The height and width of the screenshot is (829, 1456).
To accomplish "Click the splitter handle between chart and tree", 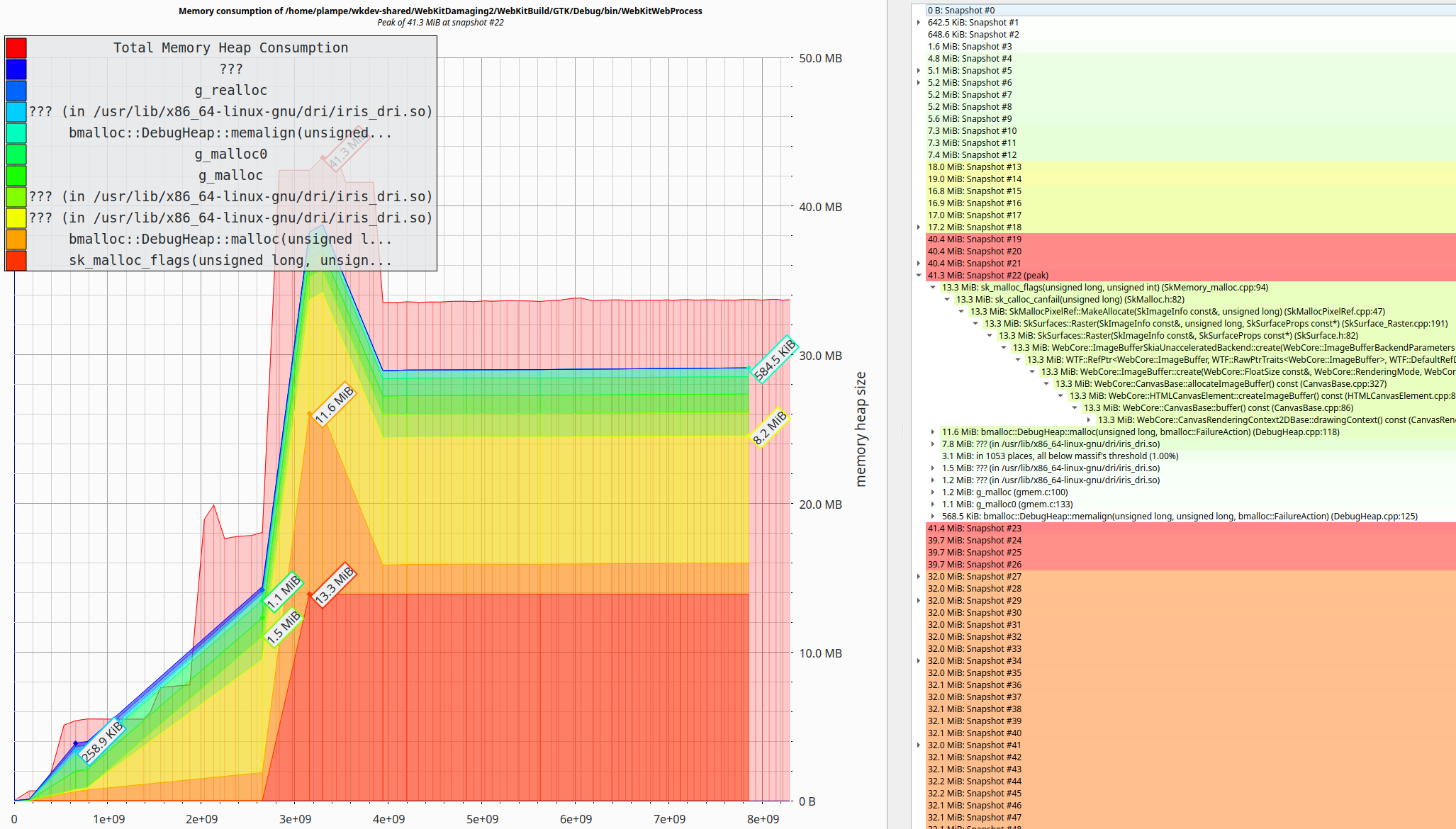I will (x=902, y=430).
